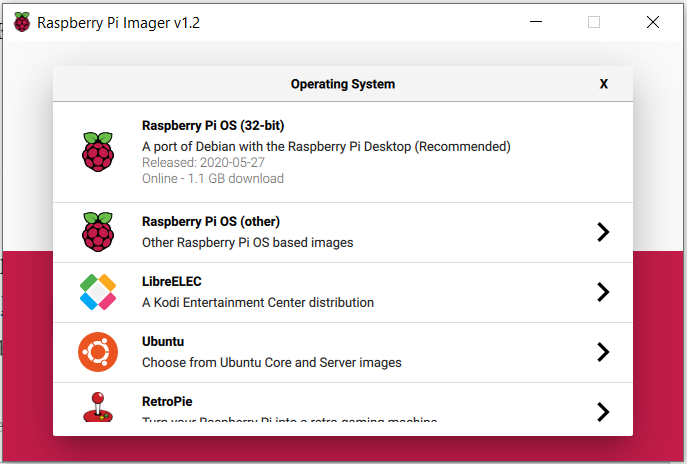Close the Operating System dialog with X
The width and height of the screenshot is (687, 464).
tap(604, 84)
